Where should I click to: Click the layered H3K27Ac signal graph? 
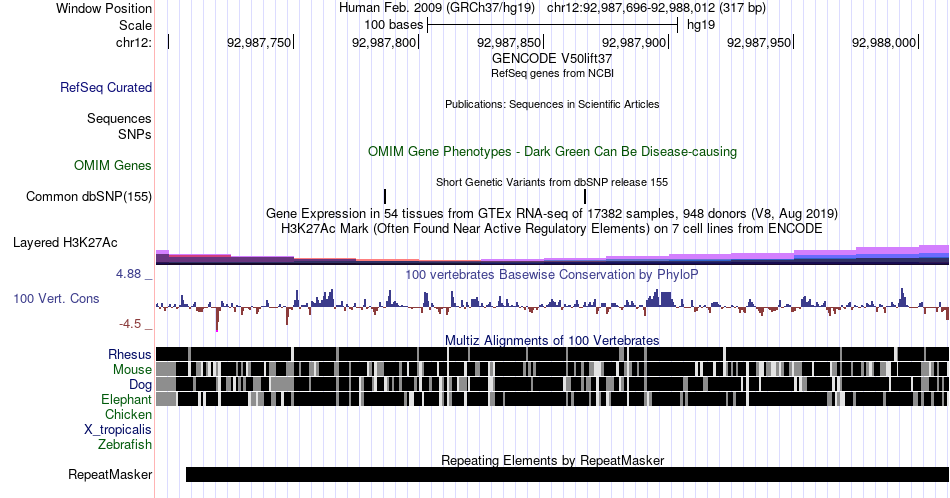click(552, 255)
